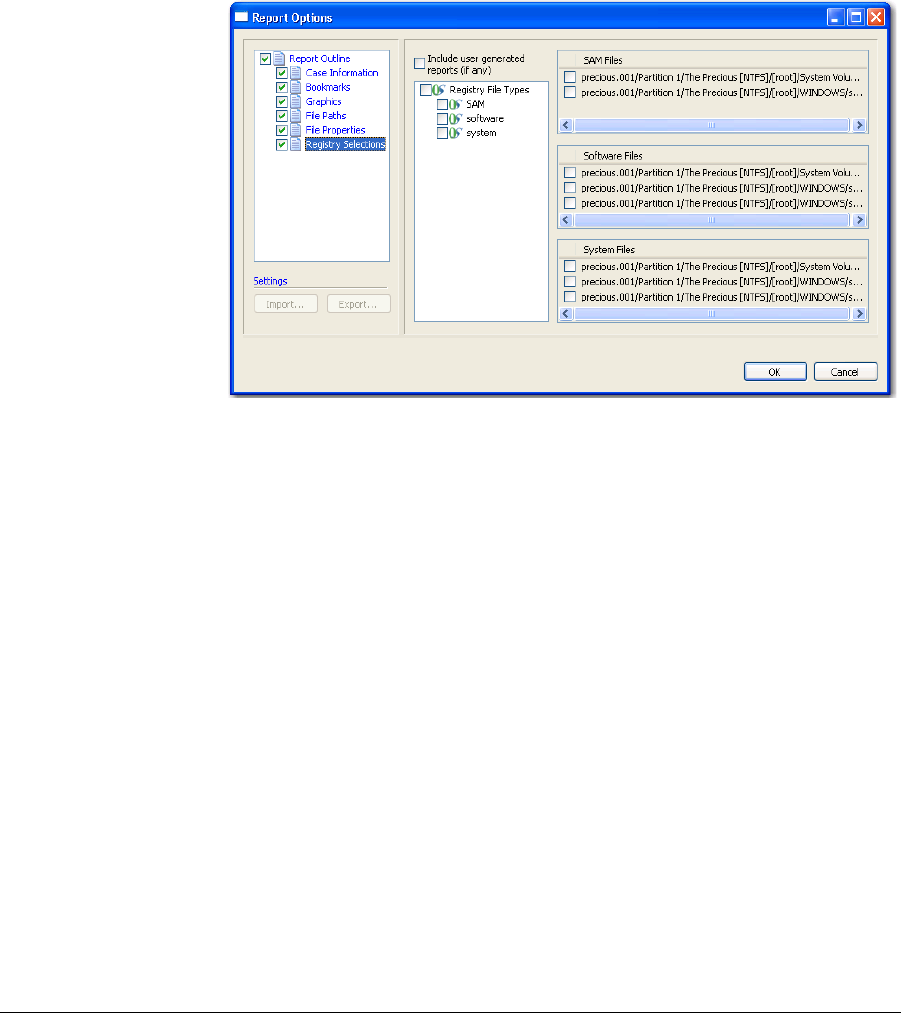Click the Software Files horizontal scrollbar thumb
Screen dimensions: 901x1013
712,220
